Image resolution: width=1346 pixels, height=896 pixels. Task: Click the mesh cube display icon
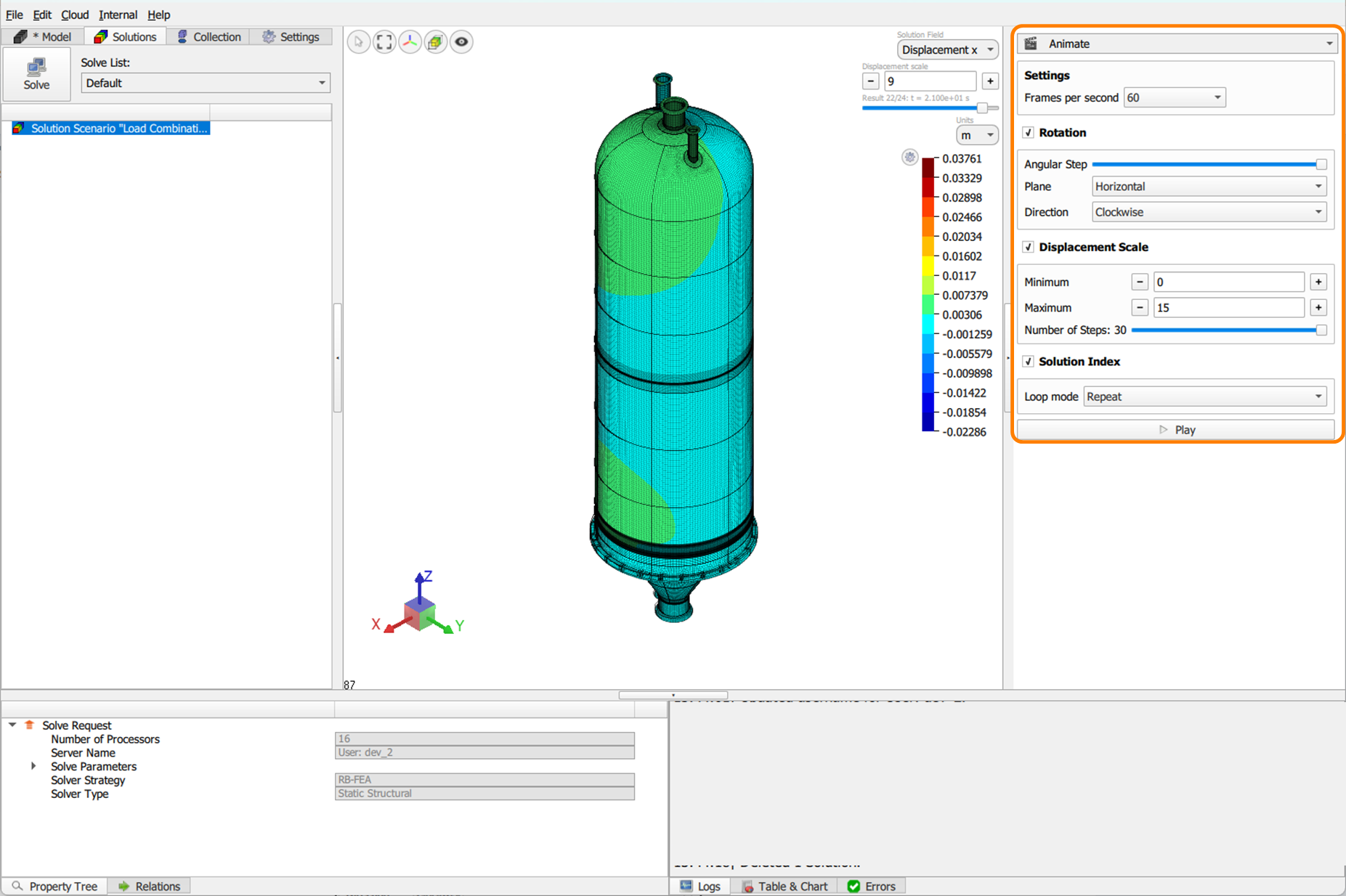436,42
